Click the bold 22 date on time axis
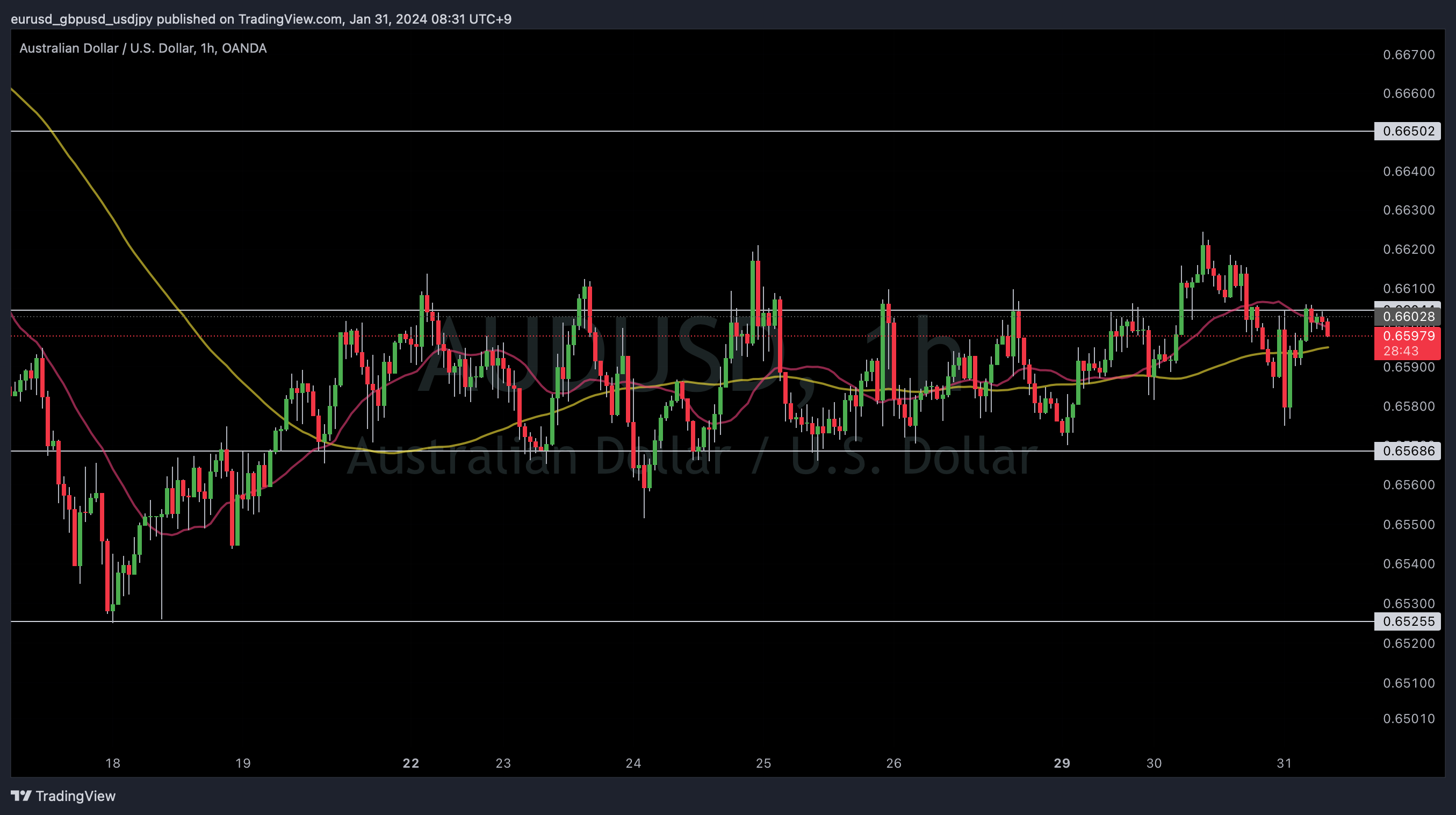1456x815 pixels. click(411, 763)
